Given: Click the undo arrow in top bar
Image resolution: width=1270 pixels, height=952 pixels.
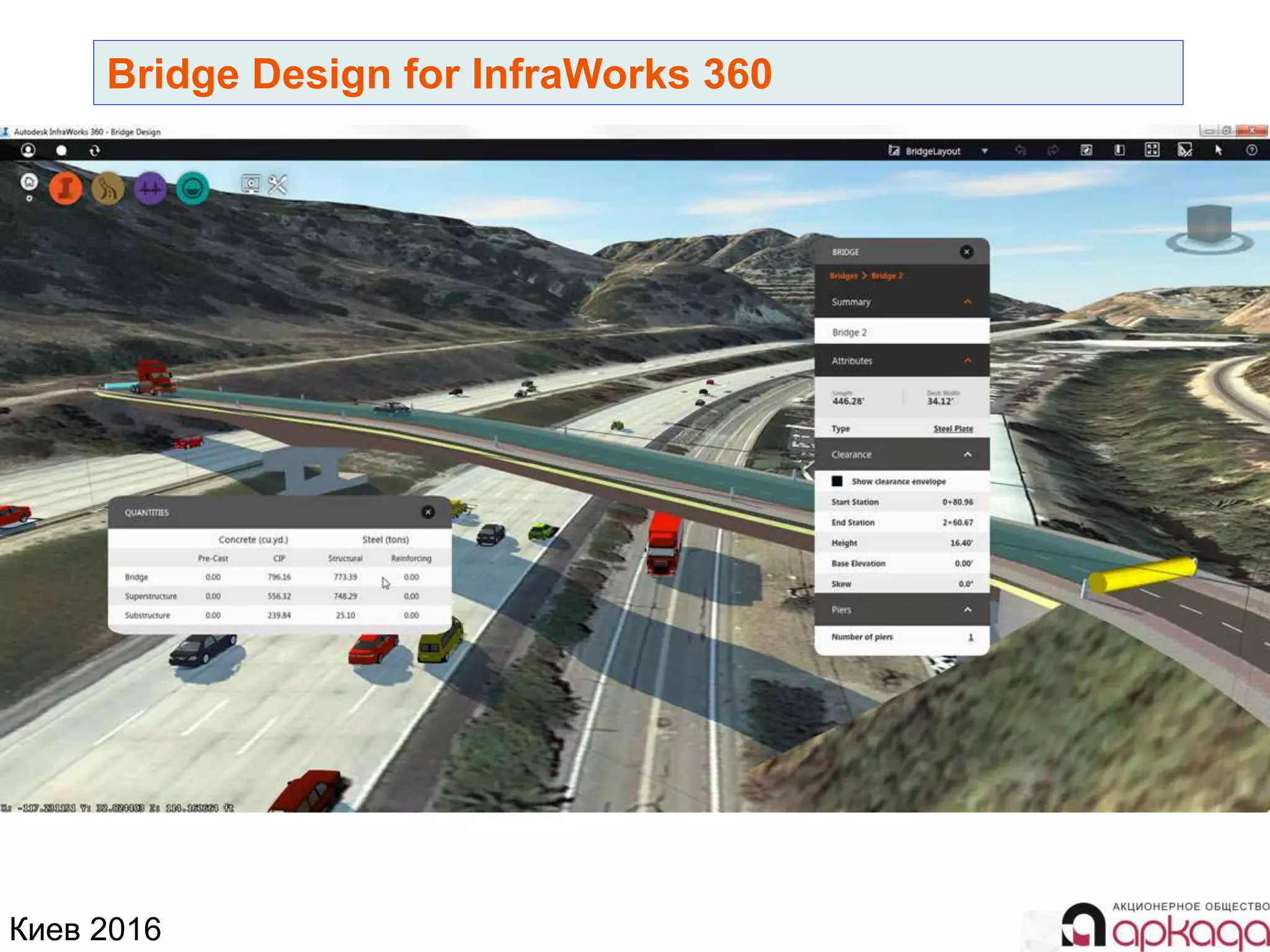Looking at the screenshot, I should (x=1021, y=151).
